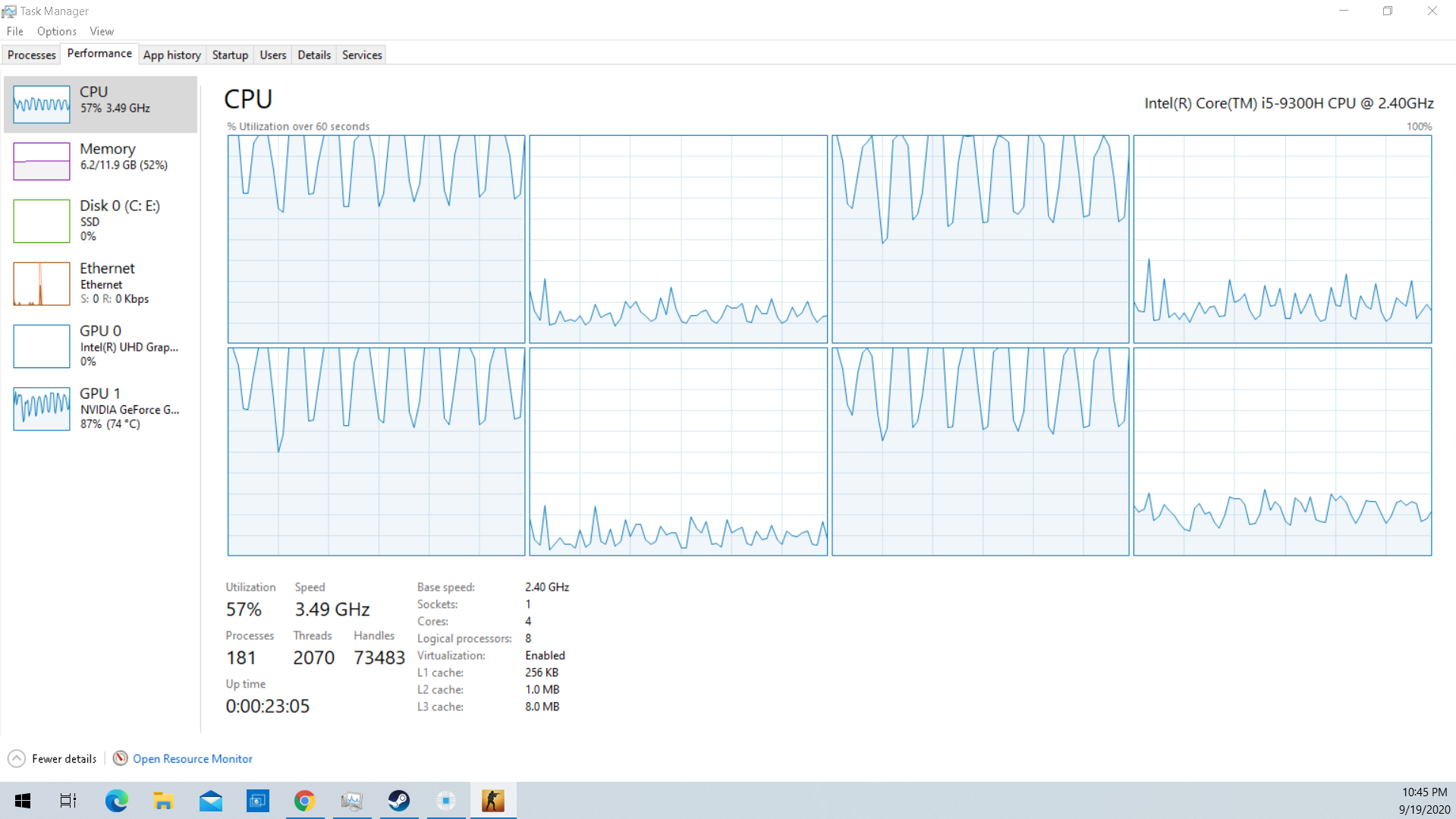Click the L2 cache value 1.0 MB
The height and width of the screenshot is (819, 1456).
[542, 690]
